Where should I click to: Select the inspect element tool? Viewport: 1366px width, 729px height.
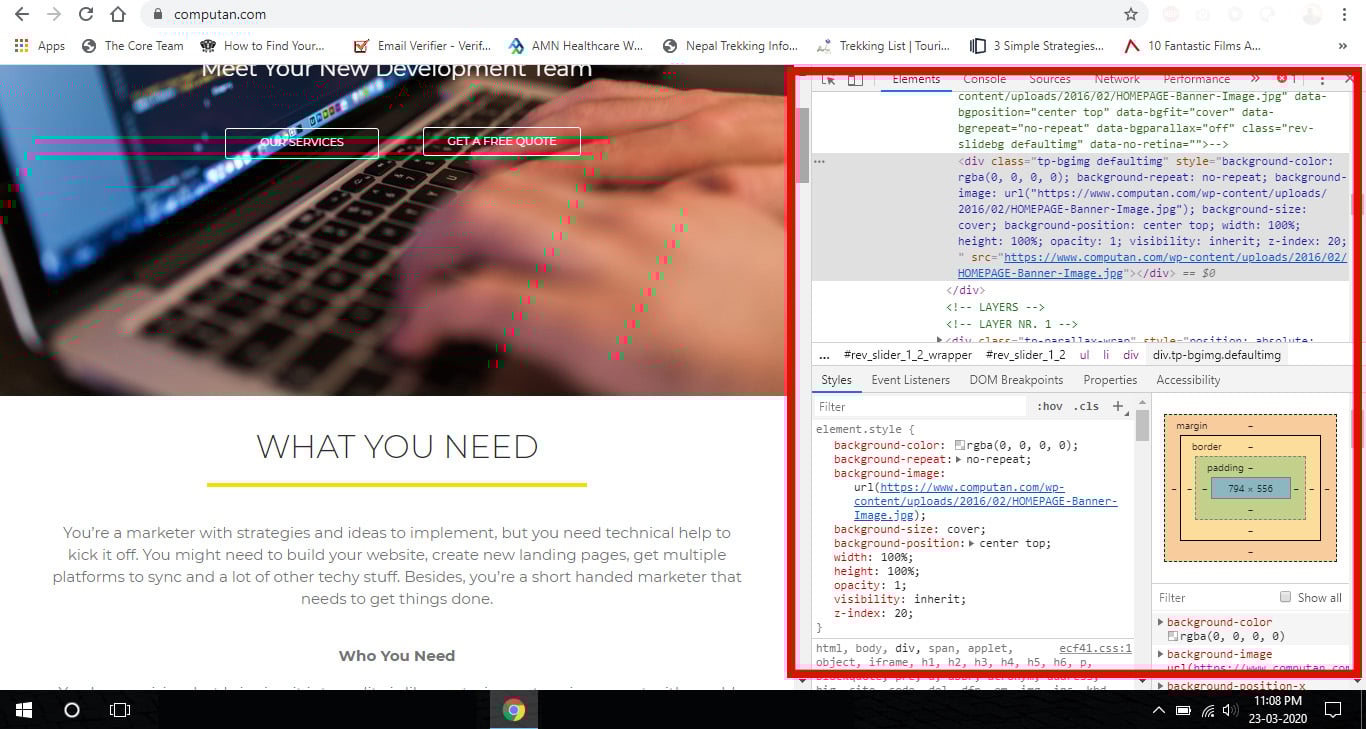point(830,79)
